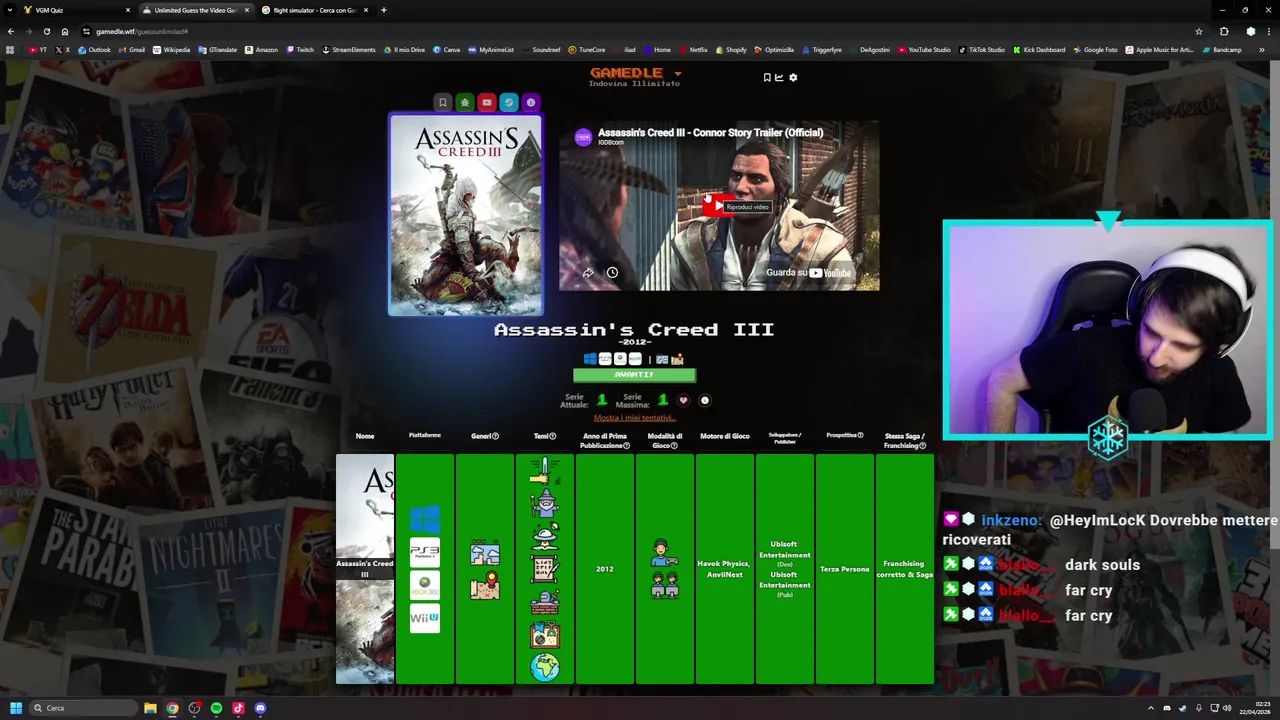Image resolution: width=1280 pixels, height=720 pixels.
Task: Click Mostra i miei tentativi link
Action: click(634, 418)
